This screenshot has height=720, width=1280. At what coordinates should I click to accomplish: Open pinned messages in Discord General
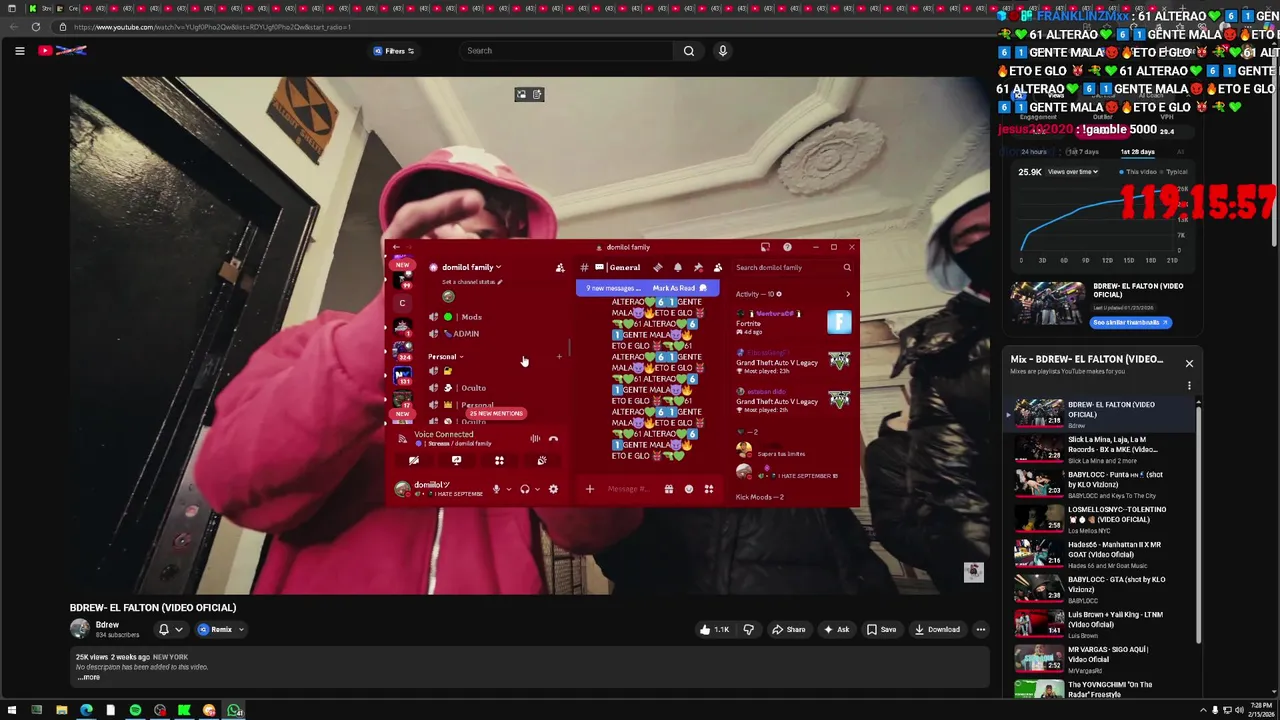pos(698,268)
